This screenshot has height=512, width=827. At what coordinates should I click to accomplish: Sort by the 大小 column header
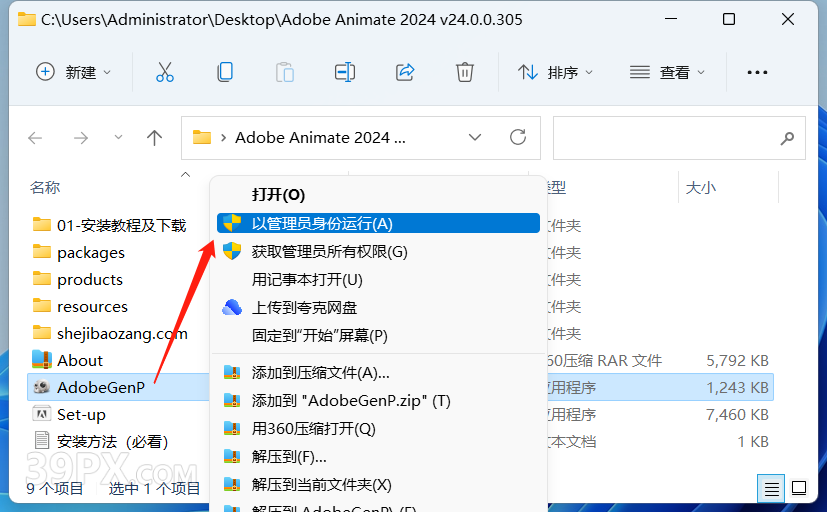[x=700, y=188]
